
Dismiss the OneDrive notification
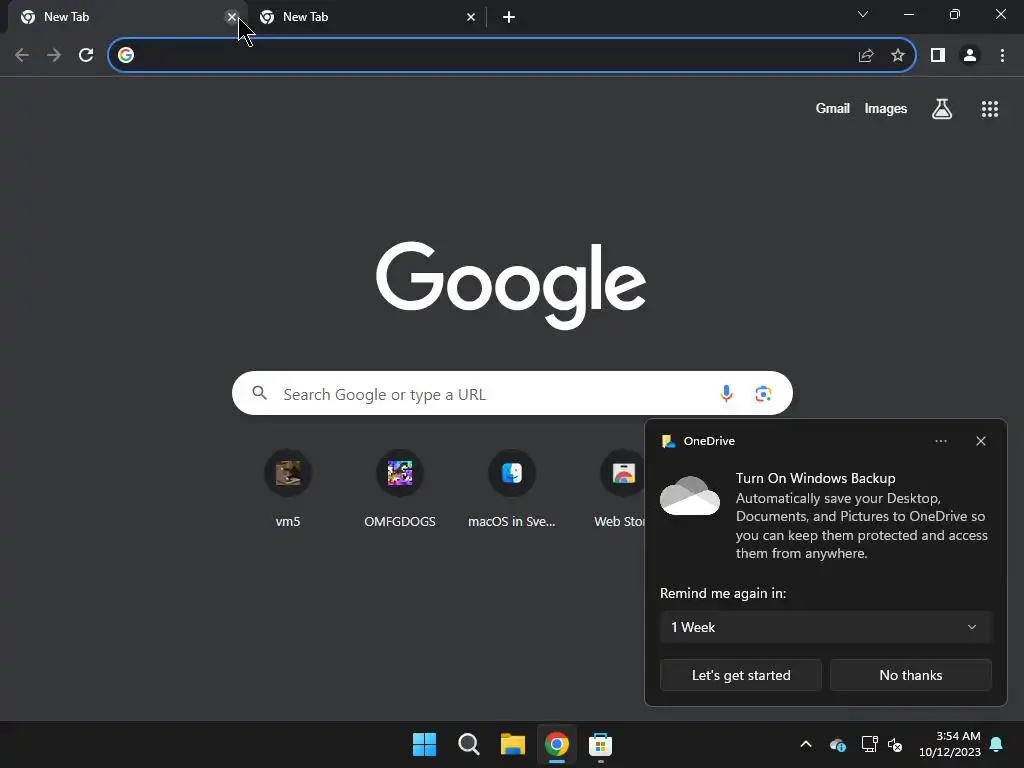(x=980, y=441)
